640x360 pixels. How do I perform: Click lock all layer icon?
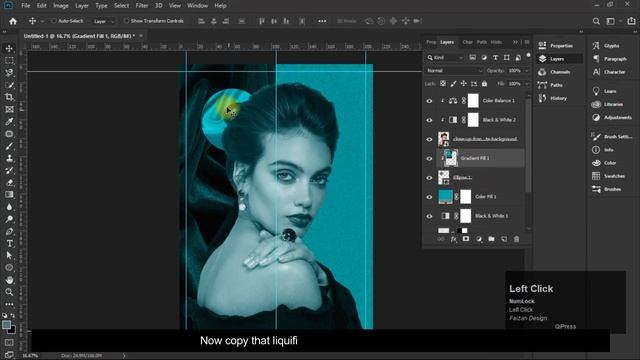(x=484, y=84)
